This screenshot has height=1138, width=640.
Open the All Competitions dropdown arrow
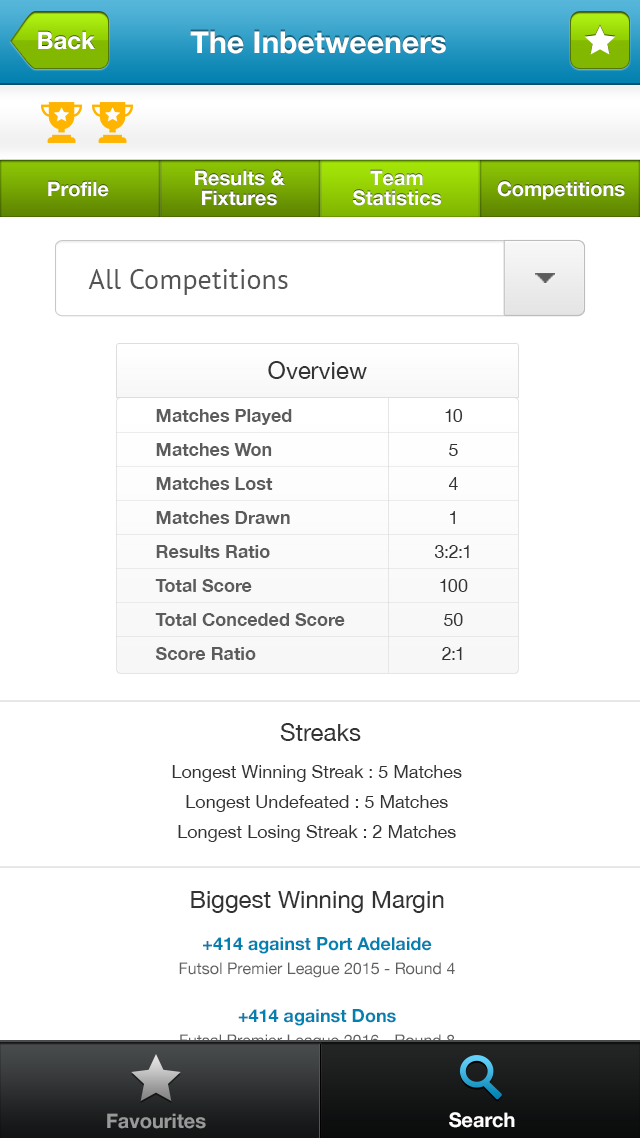[x=544, y=278]
